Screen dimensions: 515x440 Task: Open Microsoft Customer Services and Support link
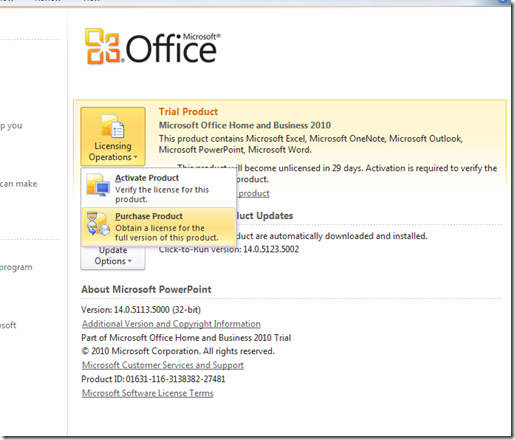point(163,365)
